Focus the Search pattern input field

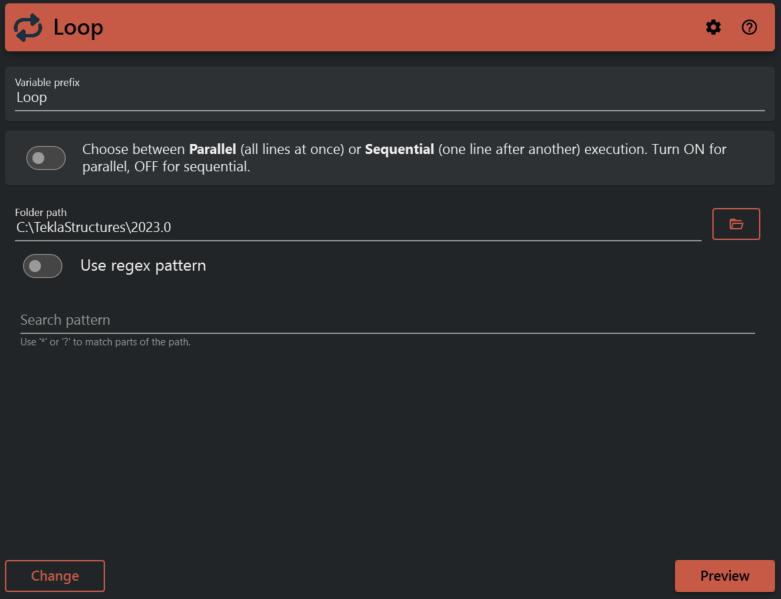[x=387, y=320]
